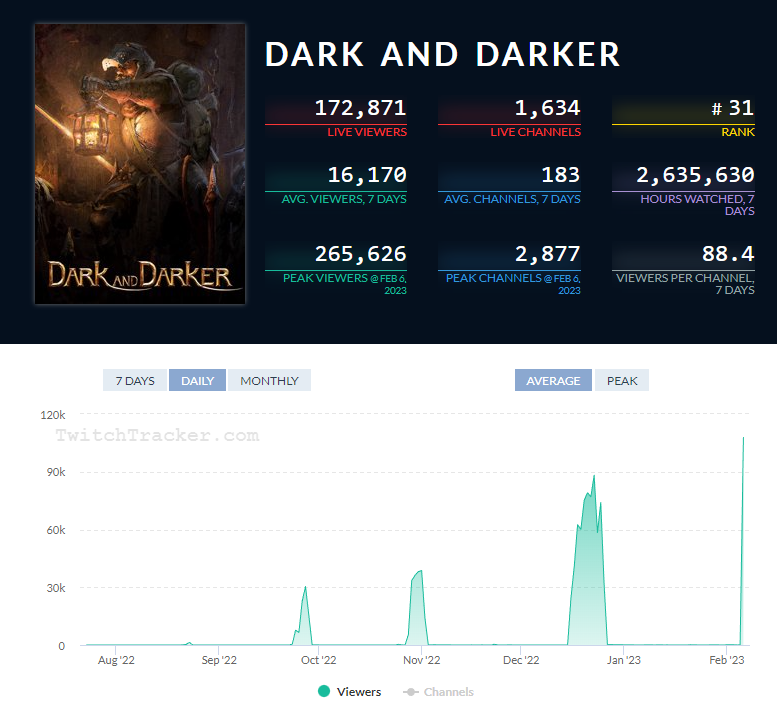Click the LIVE VIEWERS label
Viewport: 777px width, 721px height.
point(367,132)
